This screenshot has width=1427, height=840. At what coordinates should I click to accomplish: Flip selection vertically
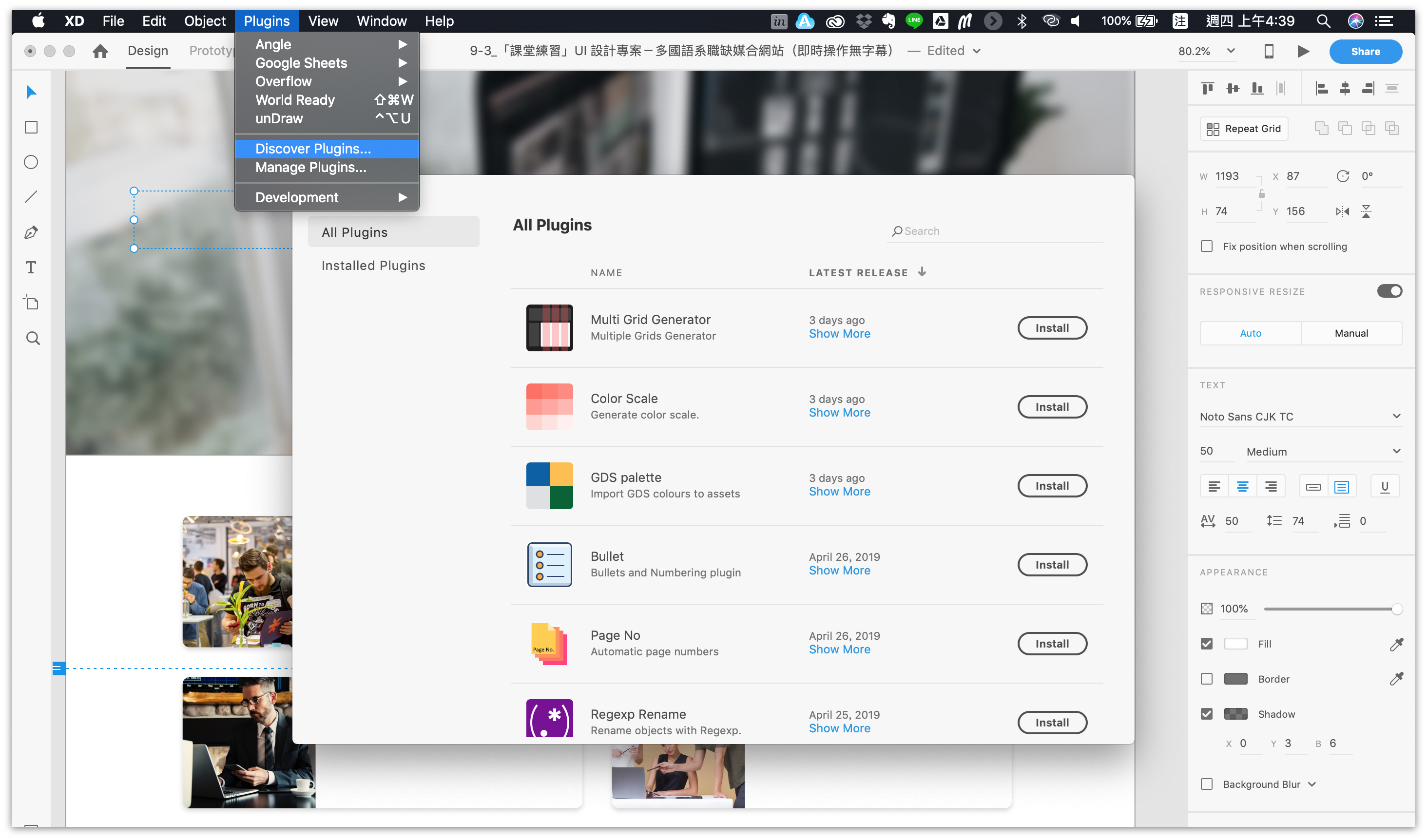pos(1366,211)
